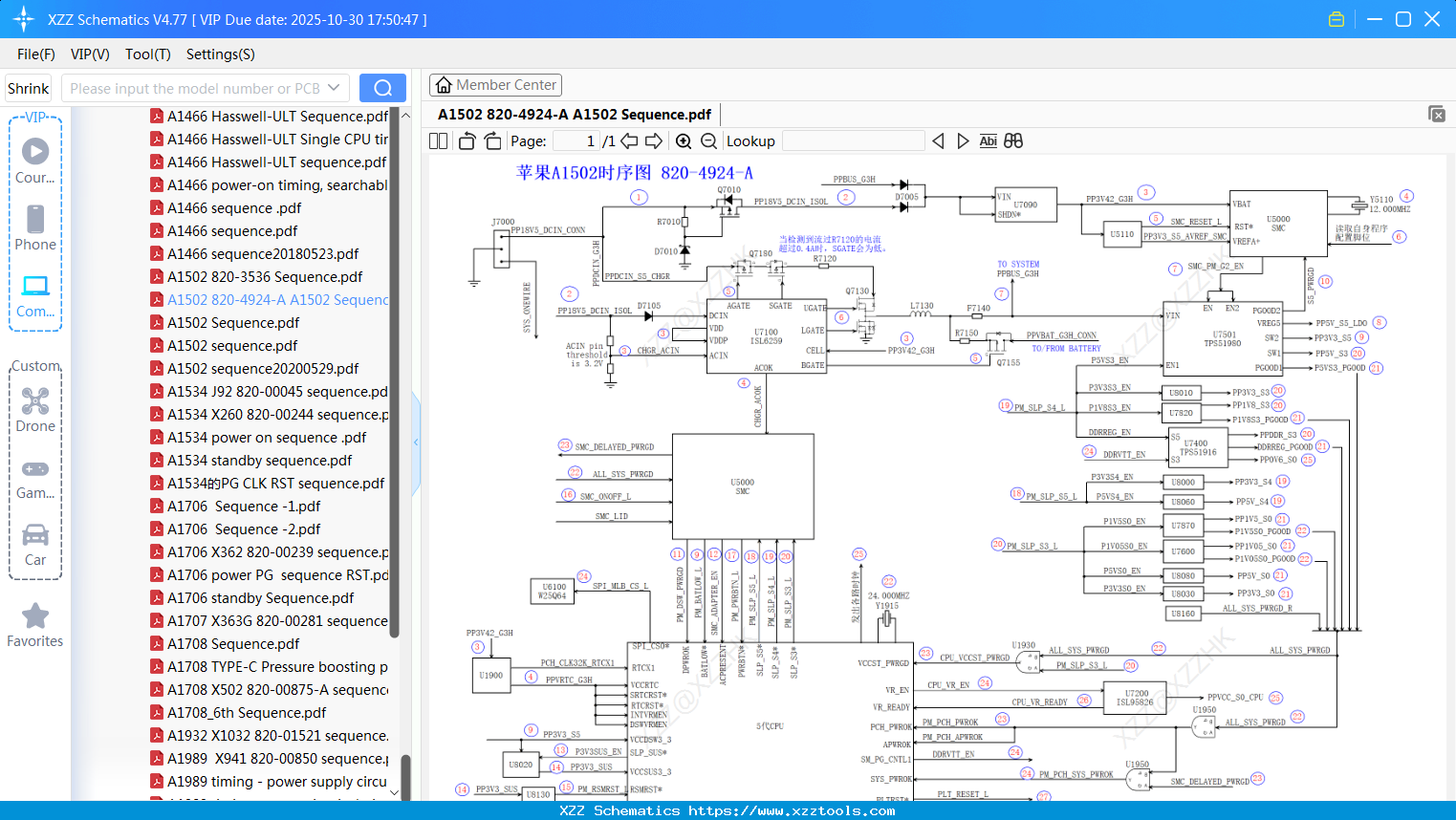Open A1534 standby sequence.pdf
The height and width of the screenshot is (820, 1456).
(251, 461)
